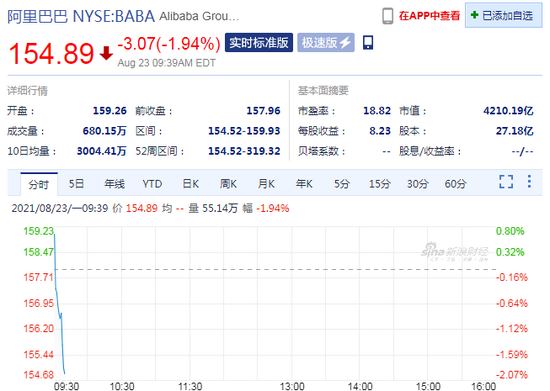Image resolution: width=550 pixels, height=391 pixels.
Task: Click the 区间 value 154.52-159.93
Action: click(x=244, y=131)
